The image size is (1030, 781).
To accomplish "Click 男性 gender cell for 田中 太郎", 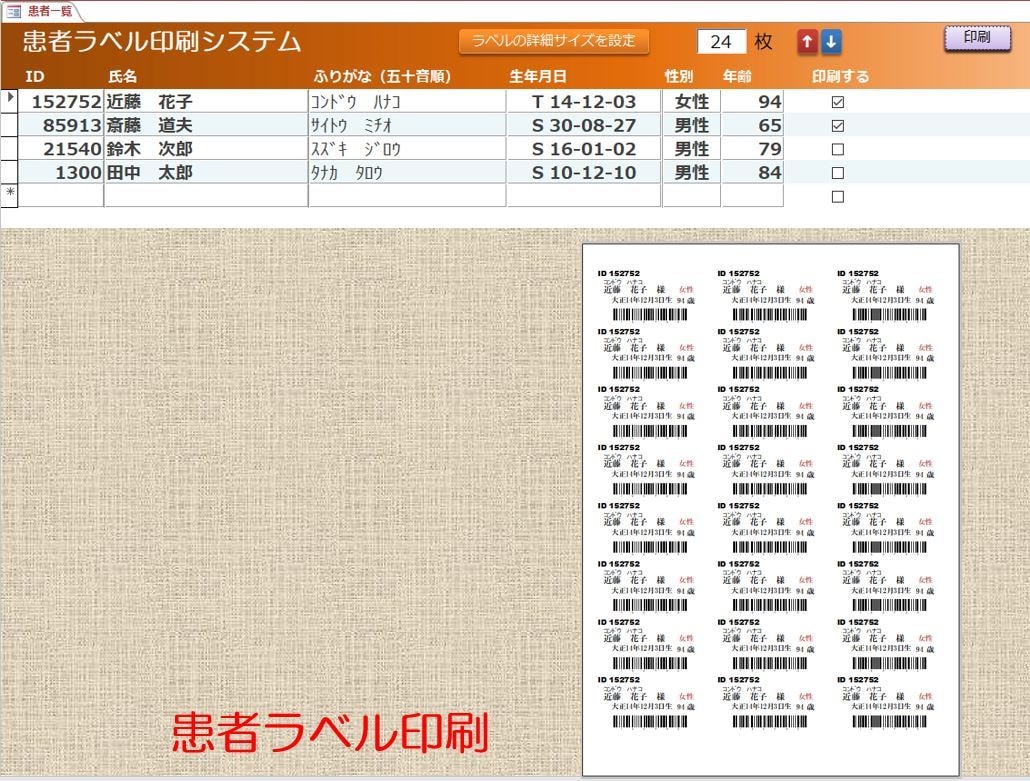I will [691, 172].
